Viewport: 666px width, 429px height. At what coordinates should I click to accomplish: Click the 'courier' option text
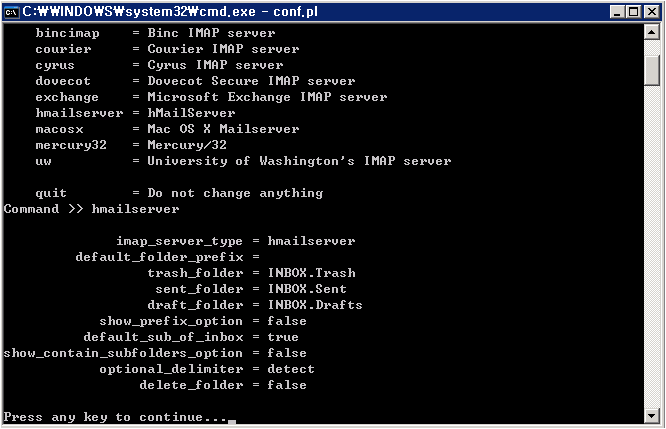63,49
